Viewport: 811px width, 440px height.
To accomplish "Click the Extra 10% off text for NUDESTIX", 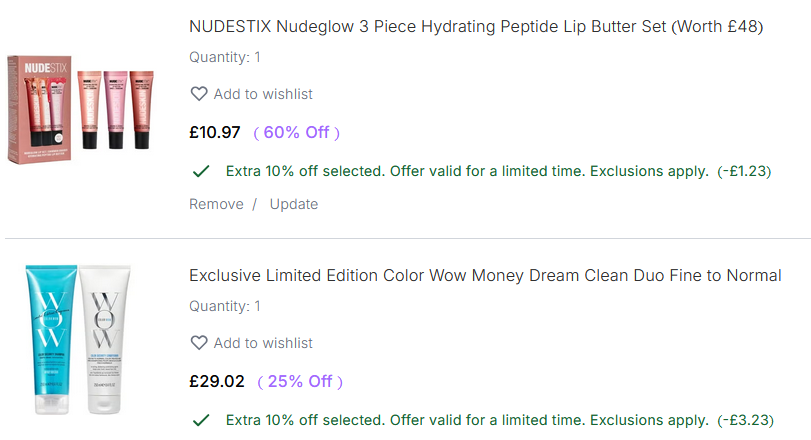I will pos(467,171).
